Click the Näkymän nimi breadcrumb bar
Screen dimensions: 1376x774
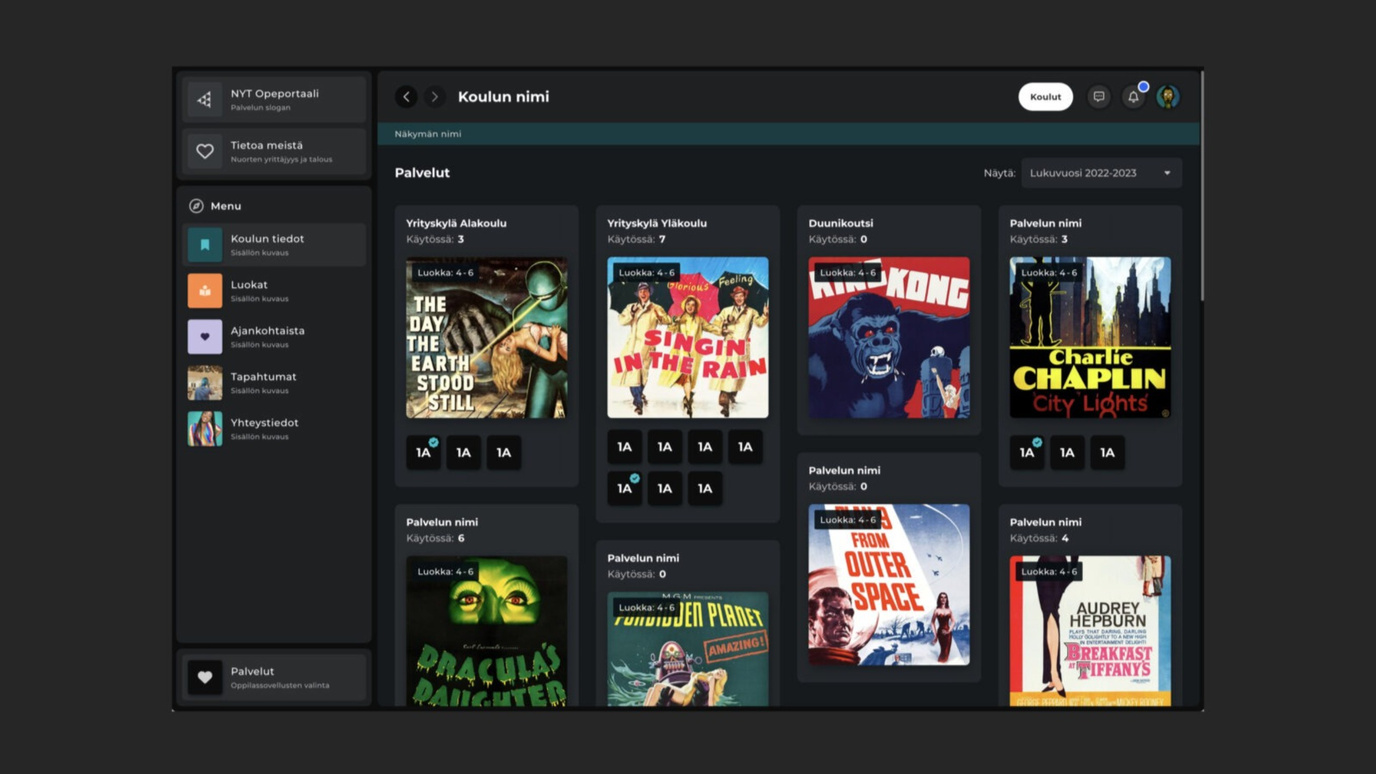[x=788, y=134]
